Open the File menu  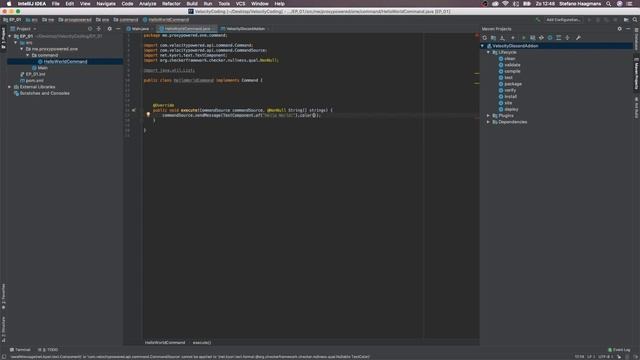click(56, 4)
